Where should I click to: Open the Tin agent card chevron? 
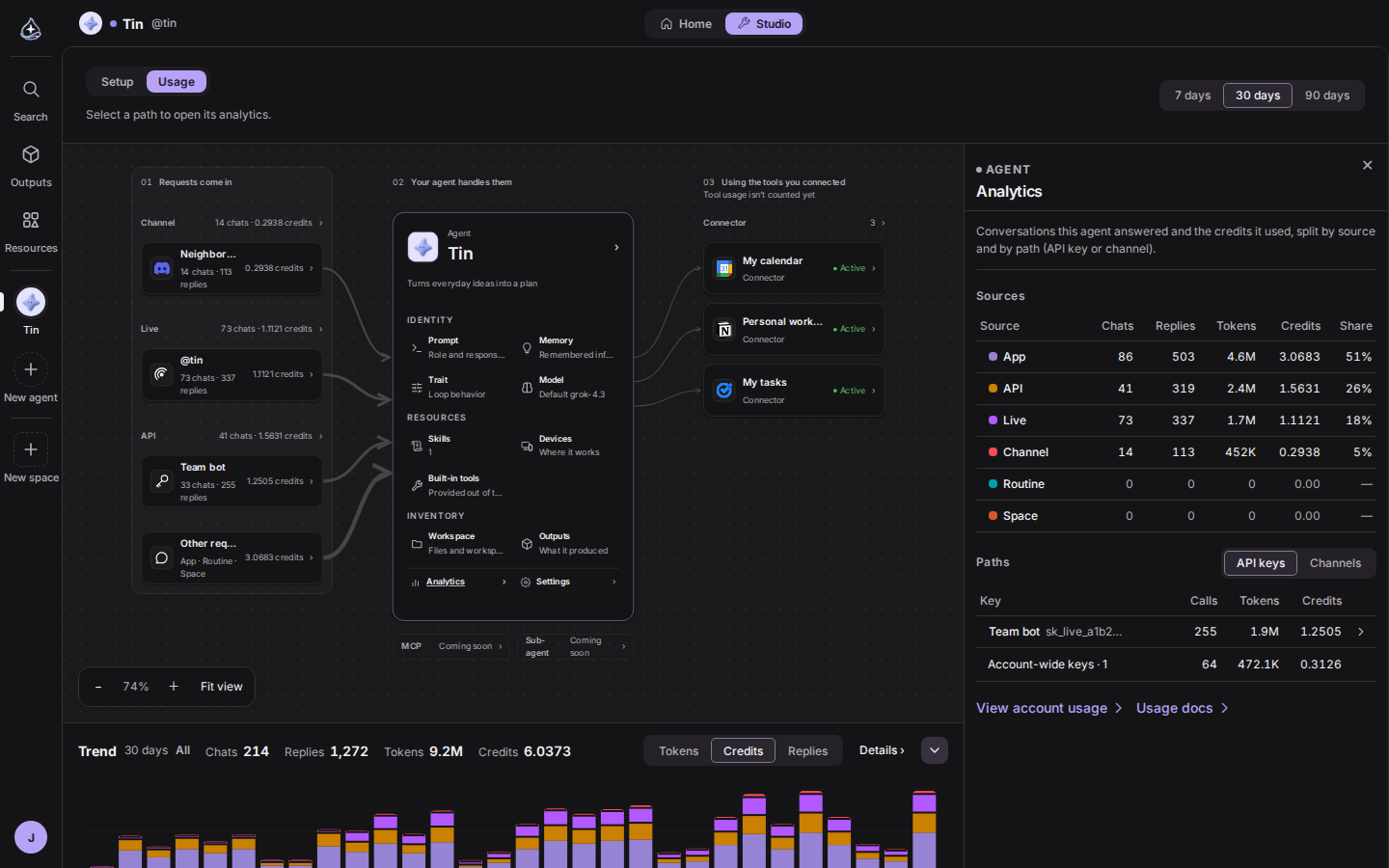(x=616, y=248)
